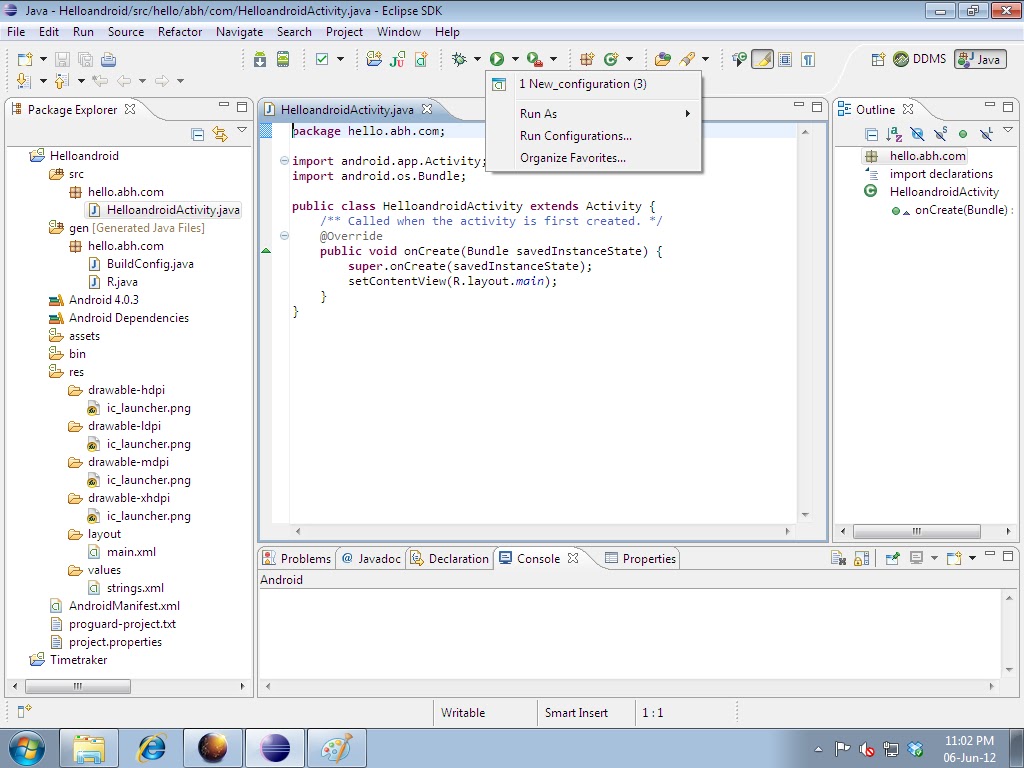Click Collapse All in Package Explorer
Image resolution: width=1024 pixels, height=768 pixels.
click(197, 135)
